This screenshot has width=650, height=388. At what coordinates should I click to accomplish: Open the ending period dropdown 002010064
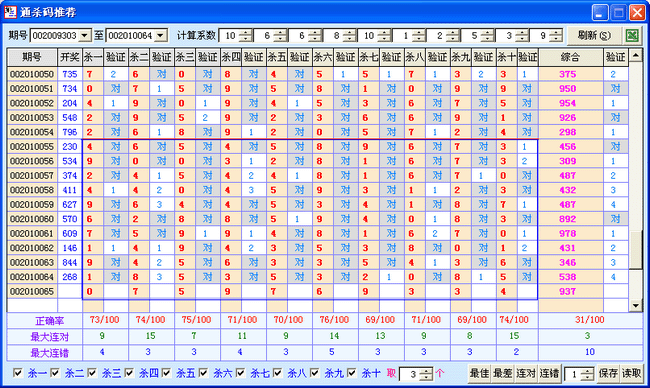(x=161, y=36)
